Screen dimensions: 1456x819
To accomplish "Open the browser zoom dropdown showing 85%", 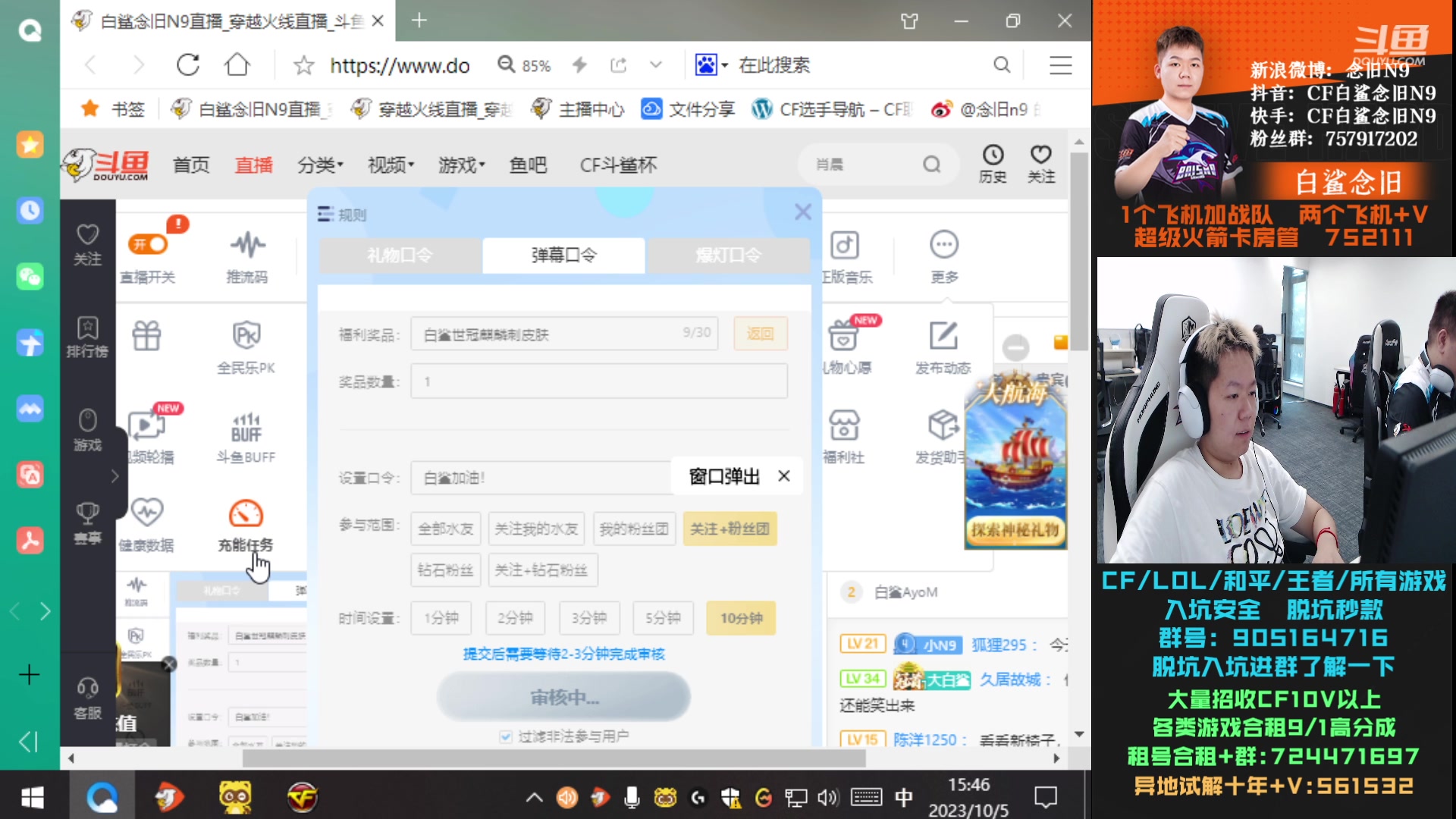I will click(522, 65).
